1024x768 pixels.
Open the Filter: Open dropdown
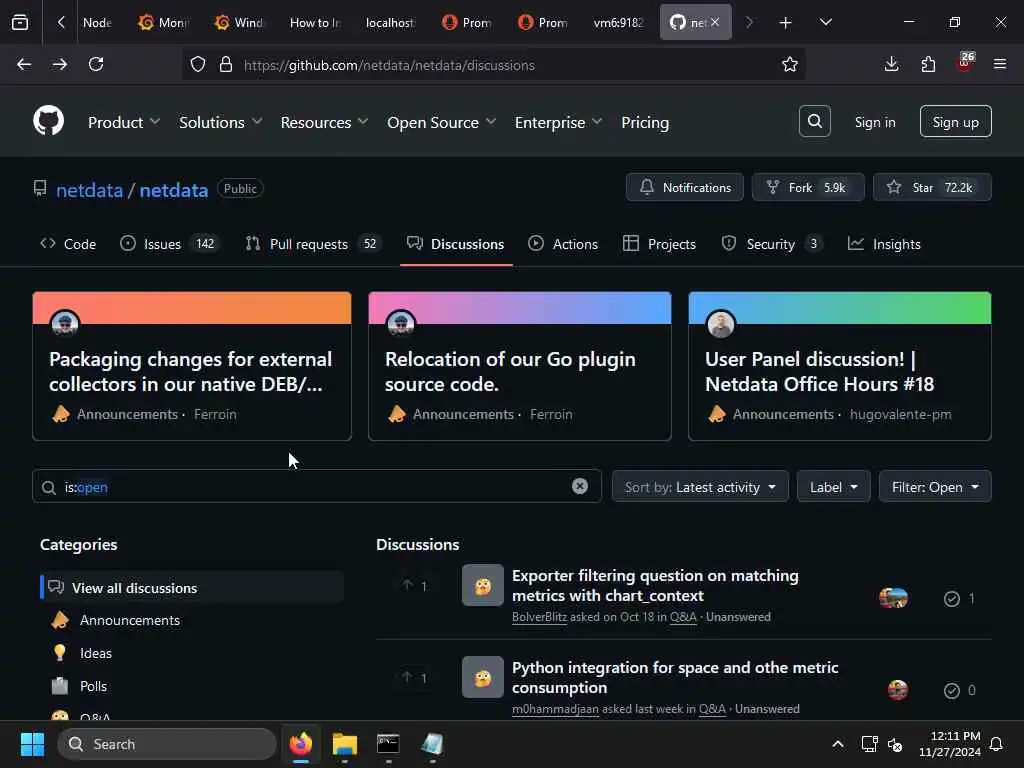pyautogui.click(x=935, y=487)
